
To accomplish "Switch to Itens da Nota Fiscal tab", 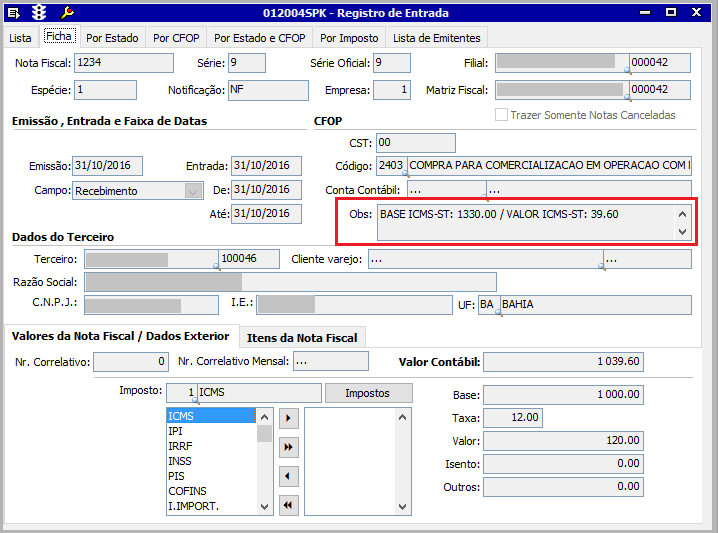I will tap(302, 338).
